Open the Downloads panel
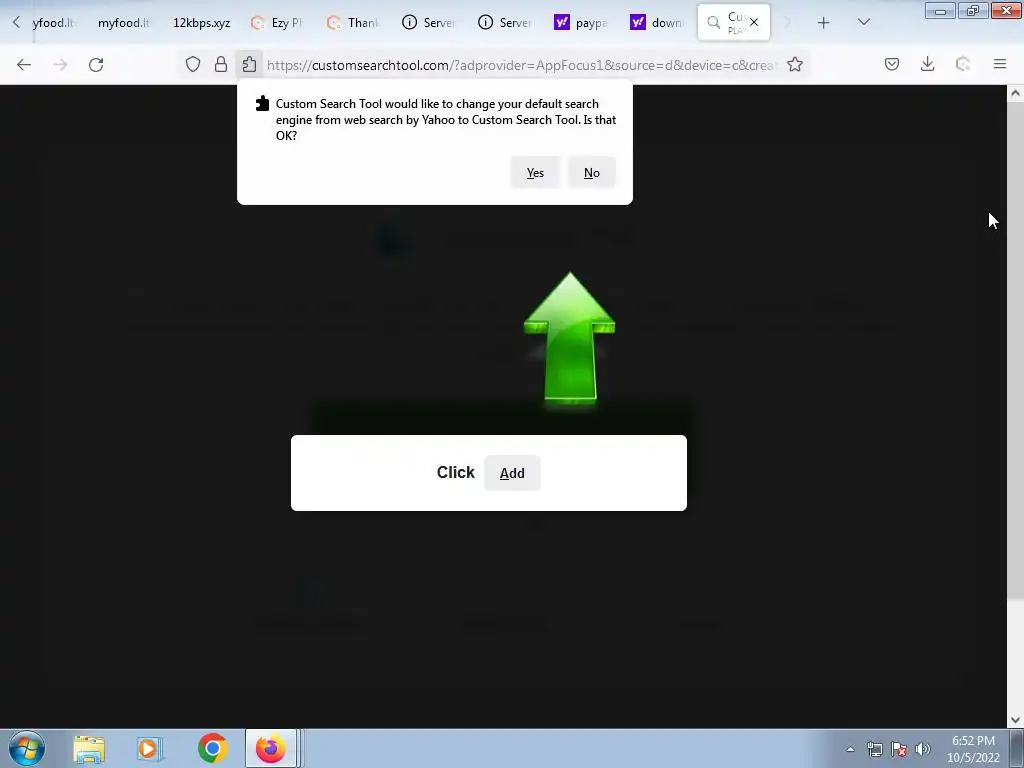 coord(927,64)
